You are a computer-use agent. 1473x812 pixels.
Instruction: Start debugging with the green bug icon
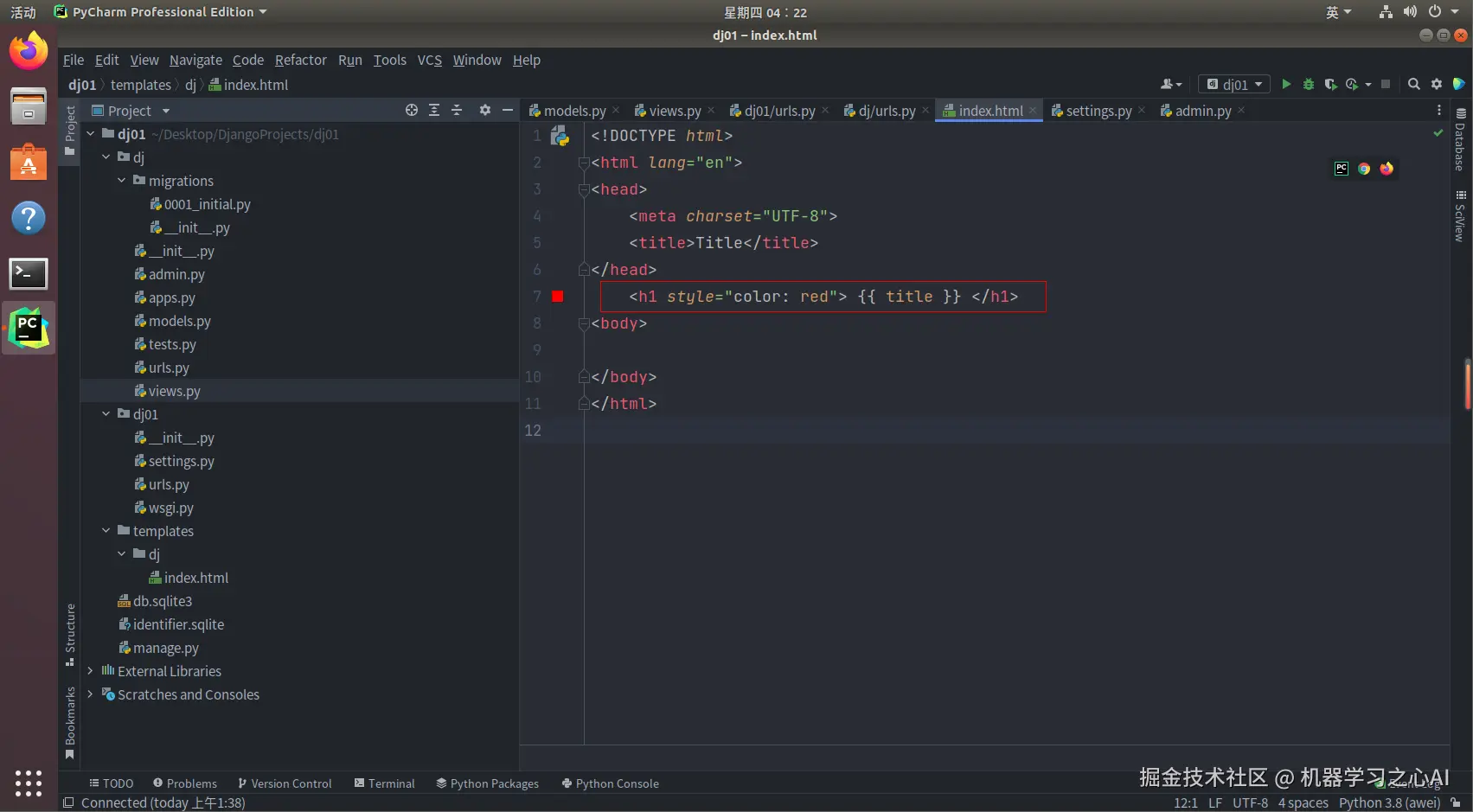tap(1309, 84)
